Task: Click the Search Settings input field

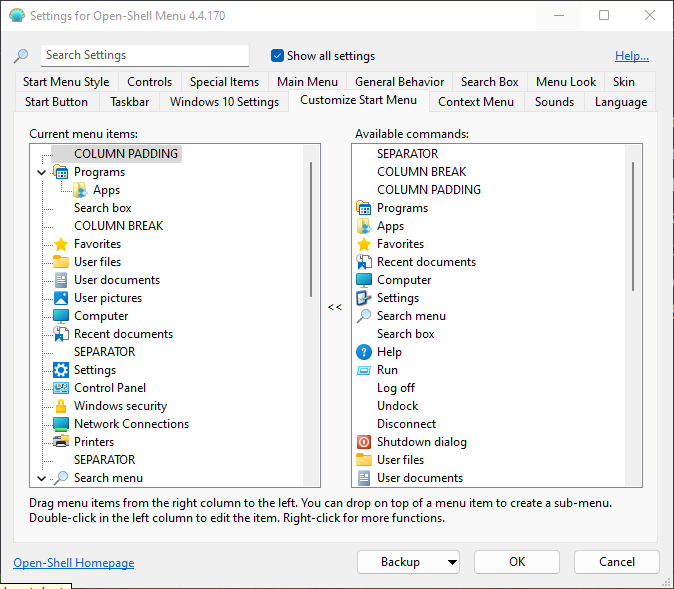Action: pos(145,55)
